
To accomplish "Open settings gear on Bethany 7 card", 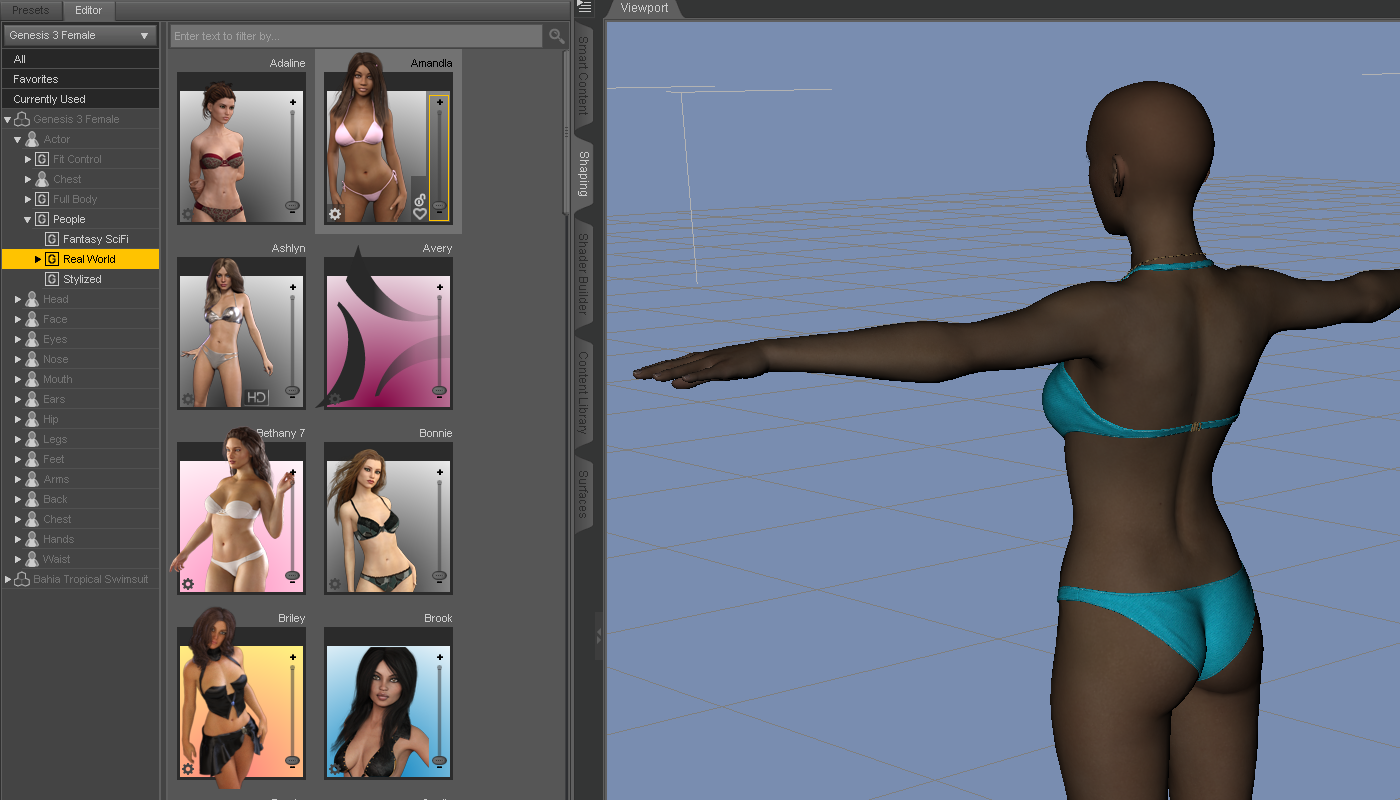I will tap(187, 584).
